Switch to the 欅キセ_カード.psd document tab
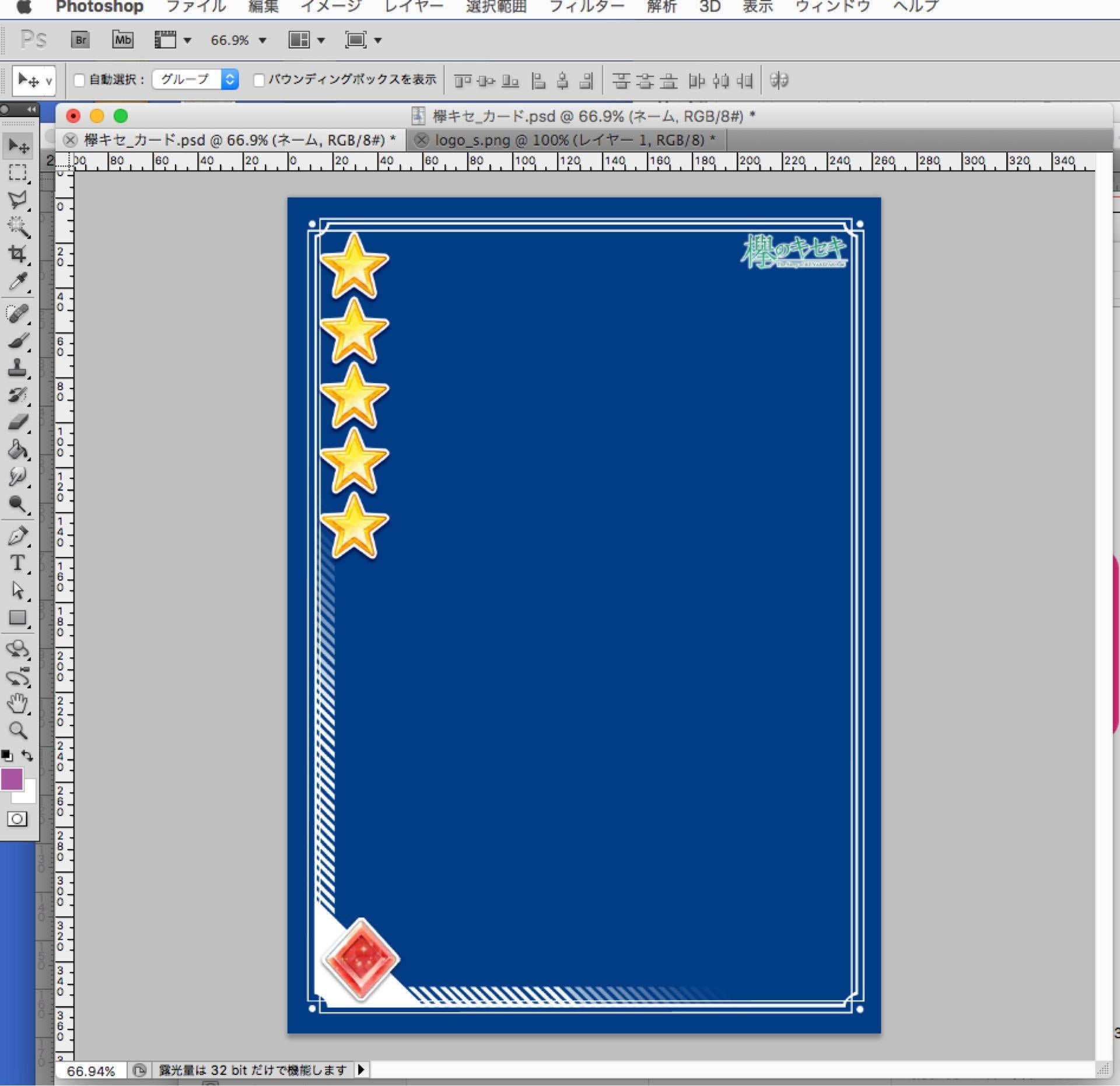This screenshot has height=1086, width=1120. point(240,140)
